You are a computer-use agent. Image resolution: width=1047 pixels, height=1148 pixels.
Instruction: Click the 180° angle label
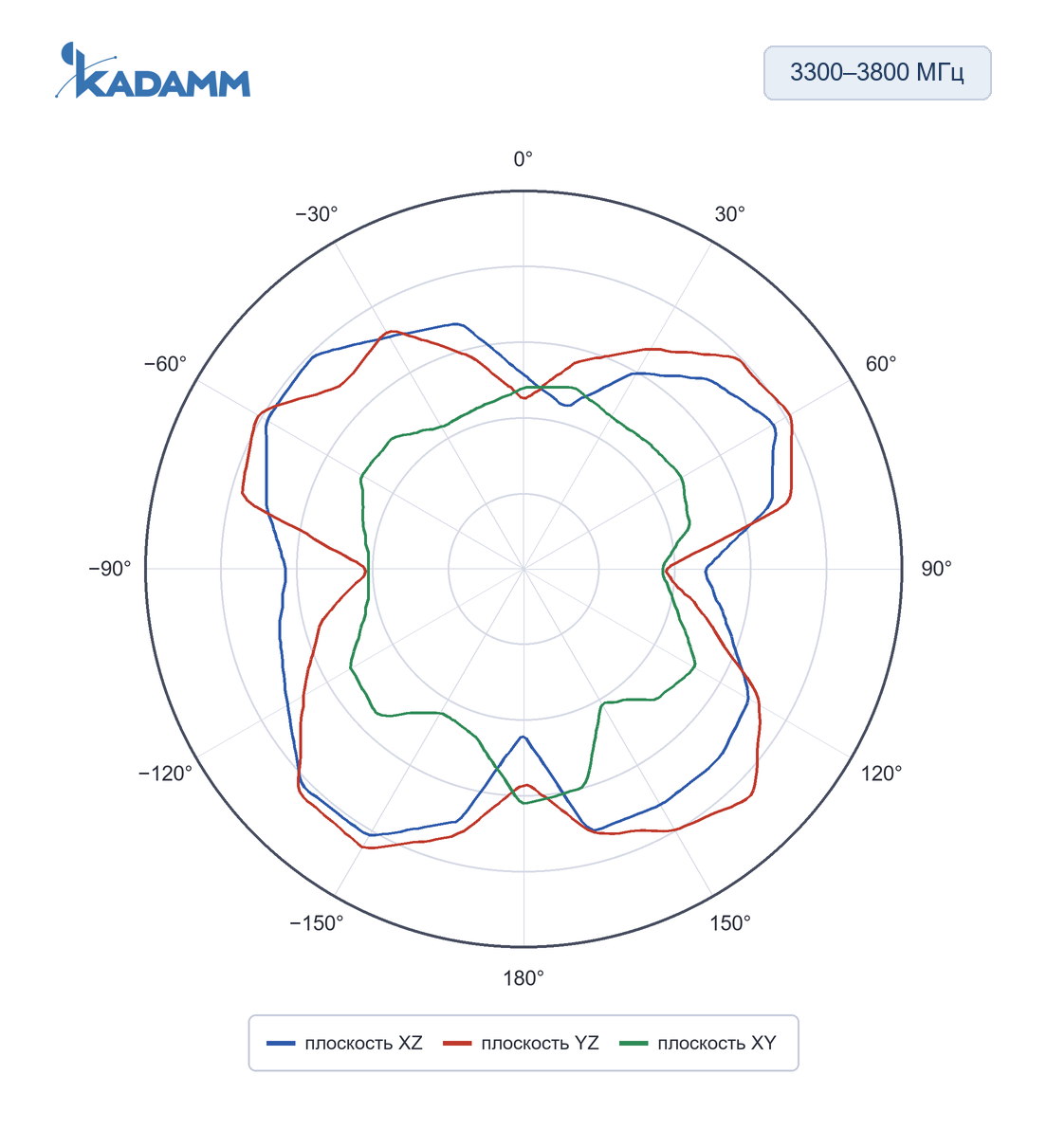(523, 978)
